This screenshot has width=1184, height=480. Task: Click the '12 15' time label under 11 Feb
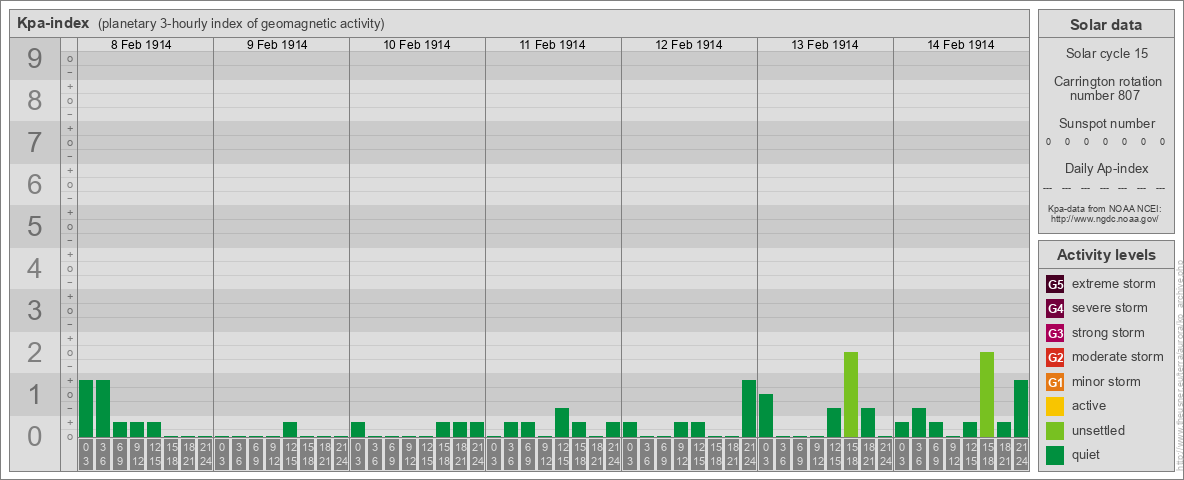point(562,454)
